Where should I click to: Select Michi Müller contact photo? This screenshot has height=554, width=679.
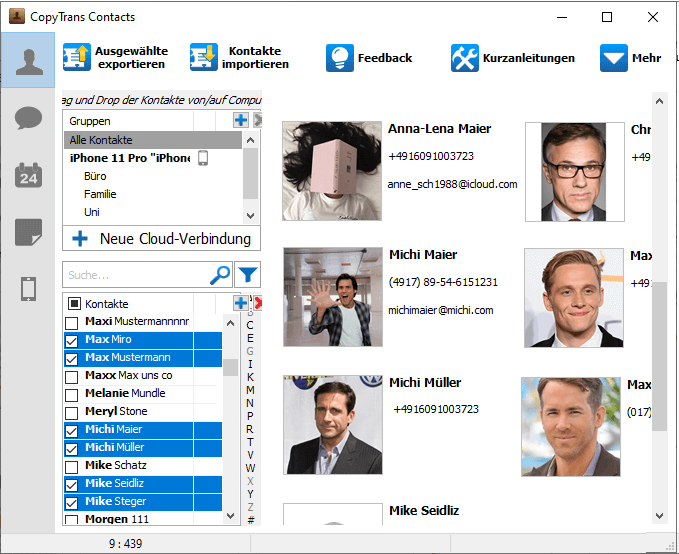(x=333, y=425)
